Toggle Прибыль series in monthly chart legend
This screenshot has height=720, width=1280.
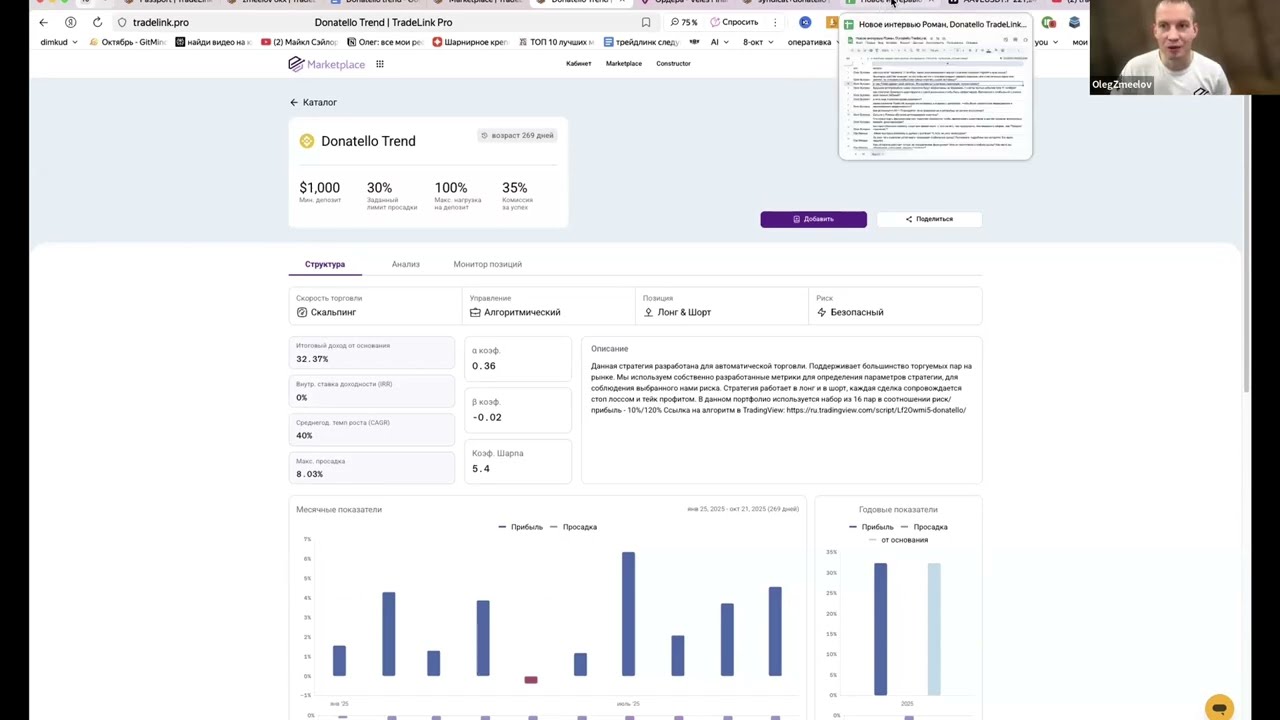pos(520,527)
